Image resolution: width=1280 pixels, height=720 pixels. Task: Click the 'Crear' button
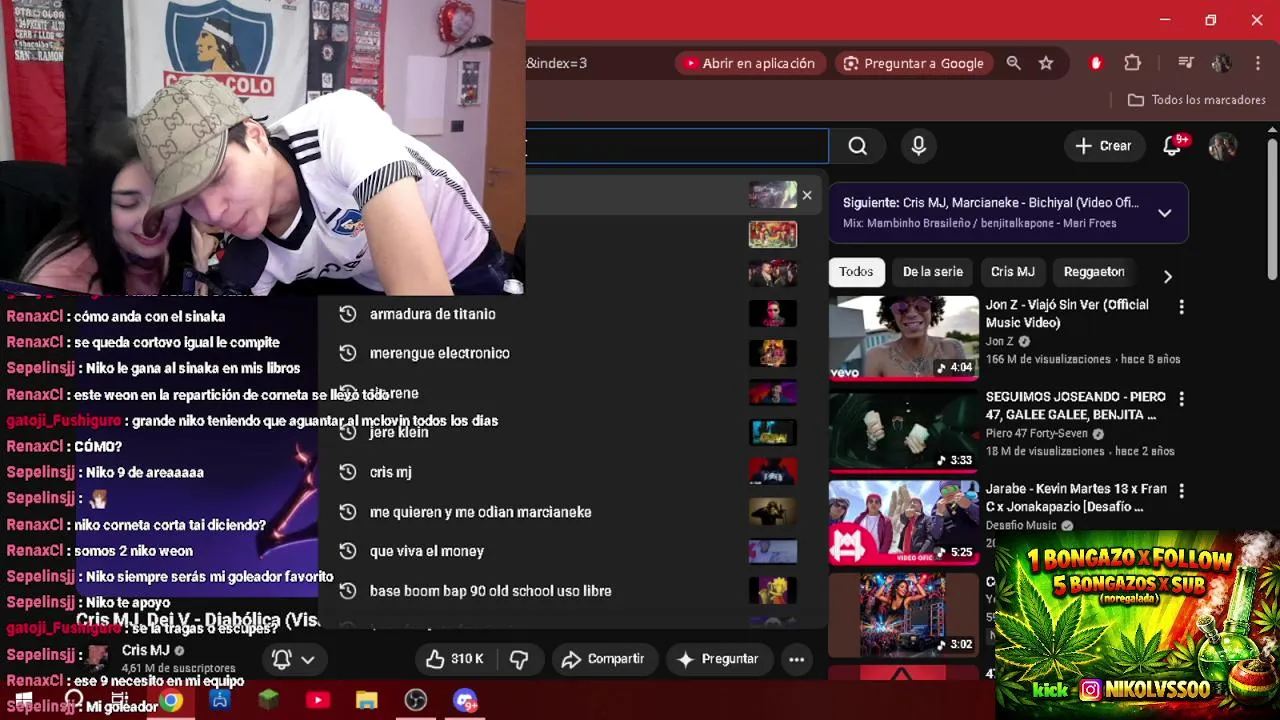tap(1104, 146)
